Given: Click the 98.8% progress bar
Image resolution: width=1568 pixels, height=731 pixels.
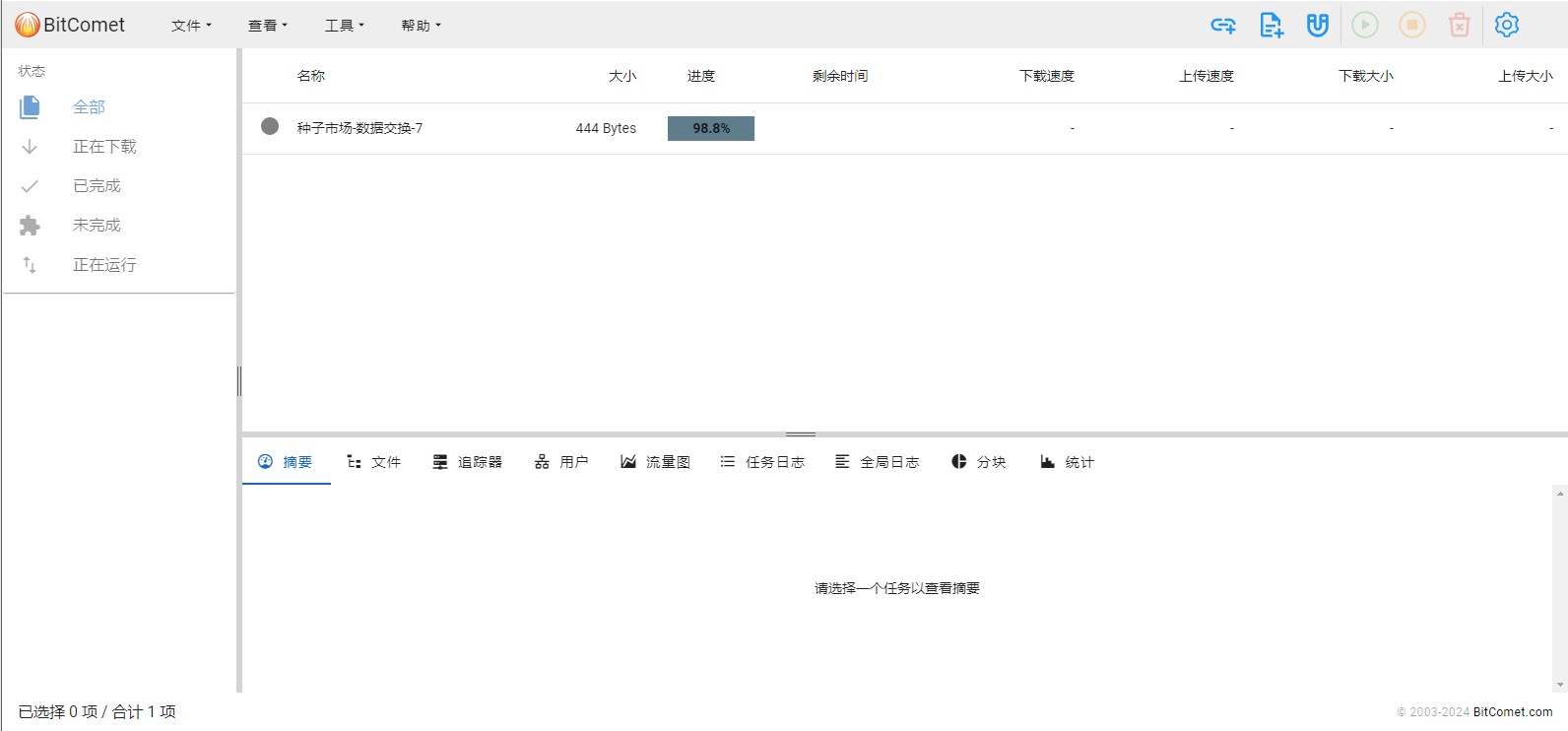Looking at the screenshot, I should (710, 128).
